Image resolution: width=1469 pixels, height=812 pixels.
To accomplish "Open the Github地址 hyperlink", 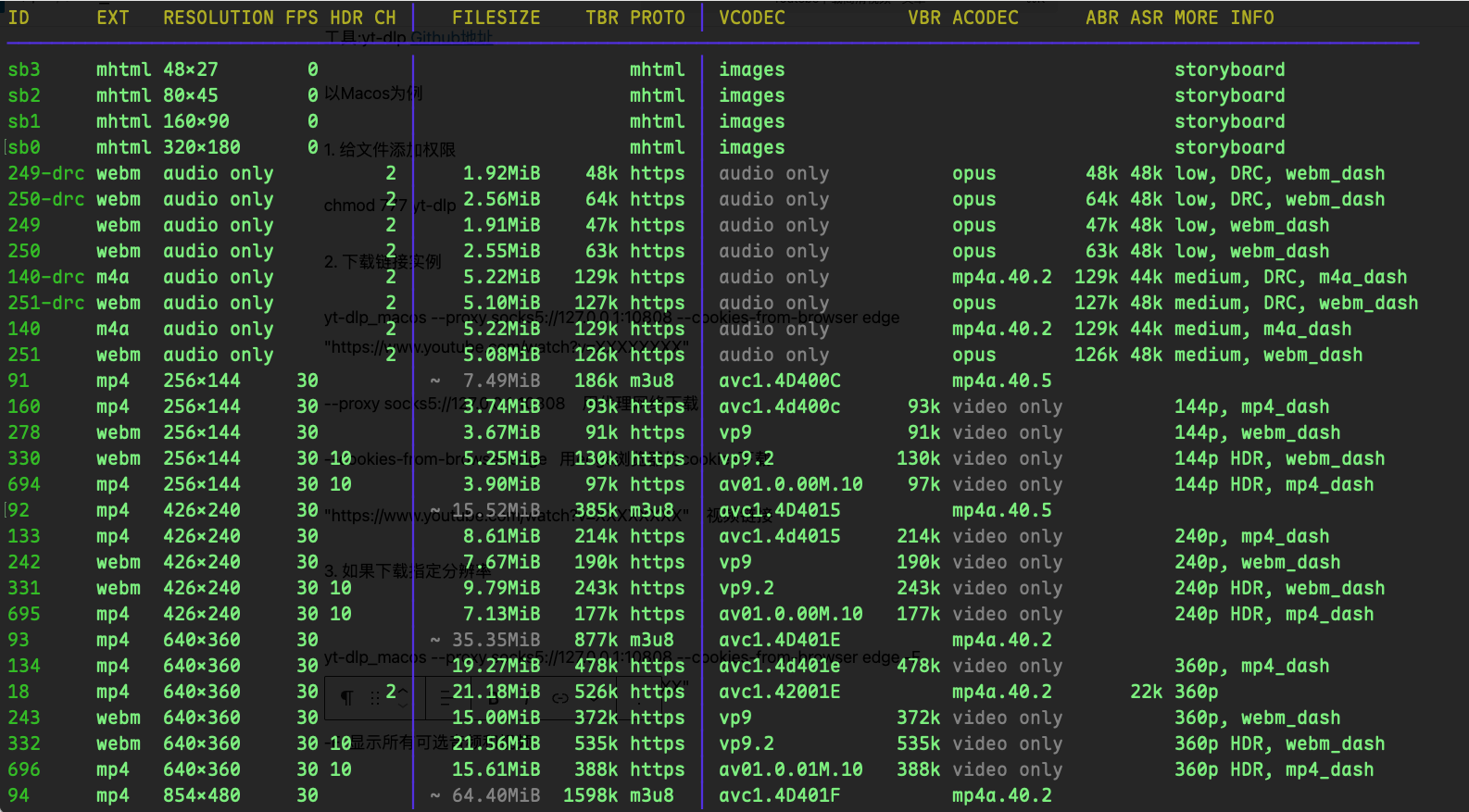I will click(x=451, y=38).
